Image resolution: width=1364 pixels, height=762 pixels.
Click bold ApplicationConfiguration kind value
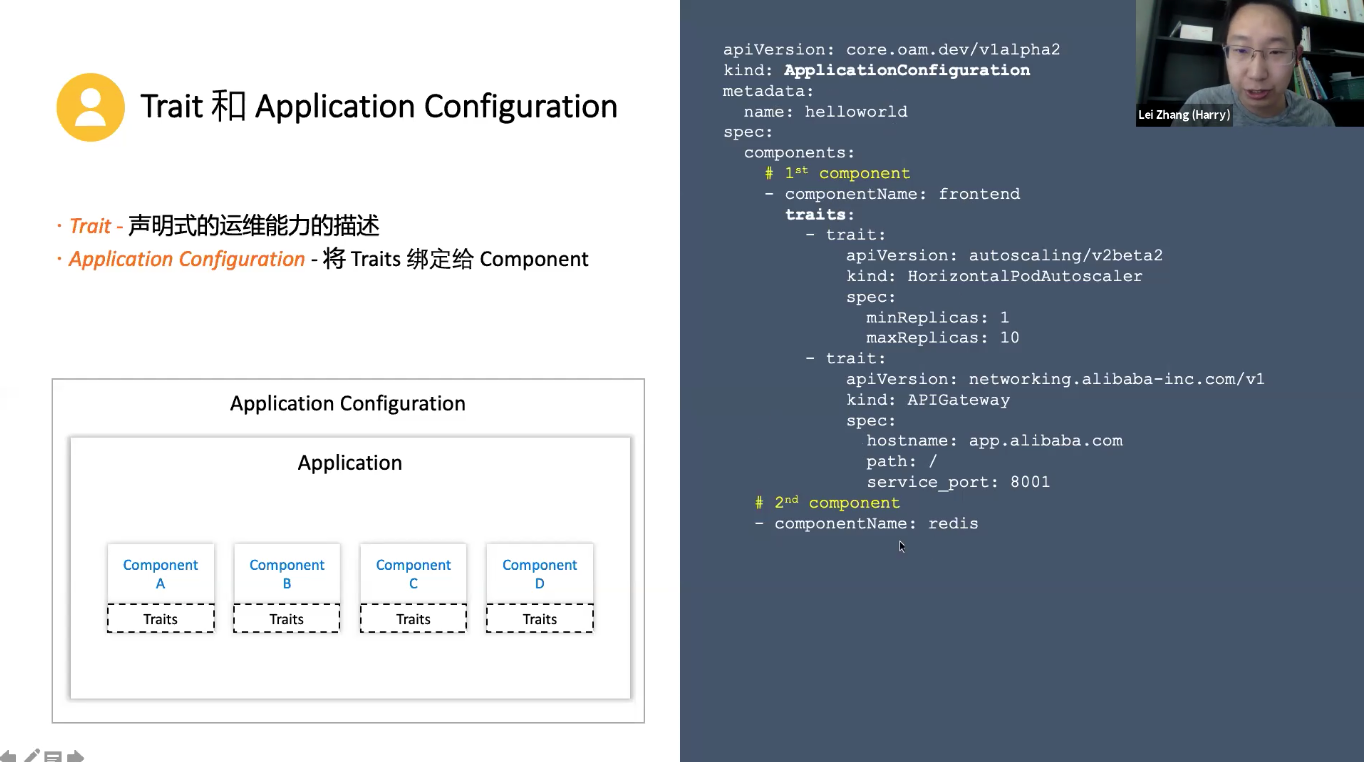pos(907,70)
